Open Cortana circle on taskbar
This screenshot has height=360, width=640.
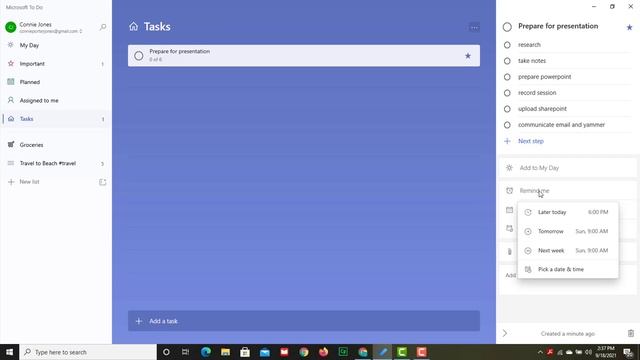click(x=166, y=352)
